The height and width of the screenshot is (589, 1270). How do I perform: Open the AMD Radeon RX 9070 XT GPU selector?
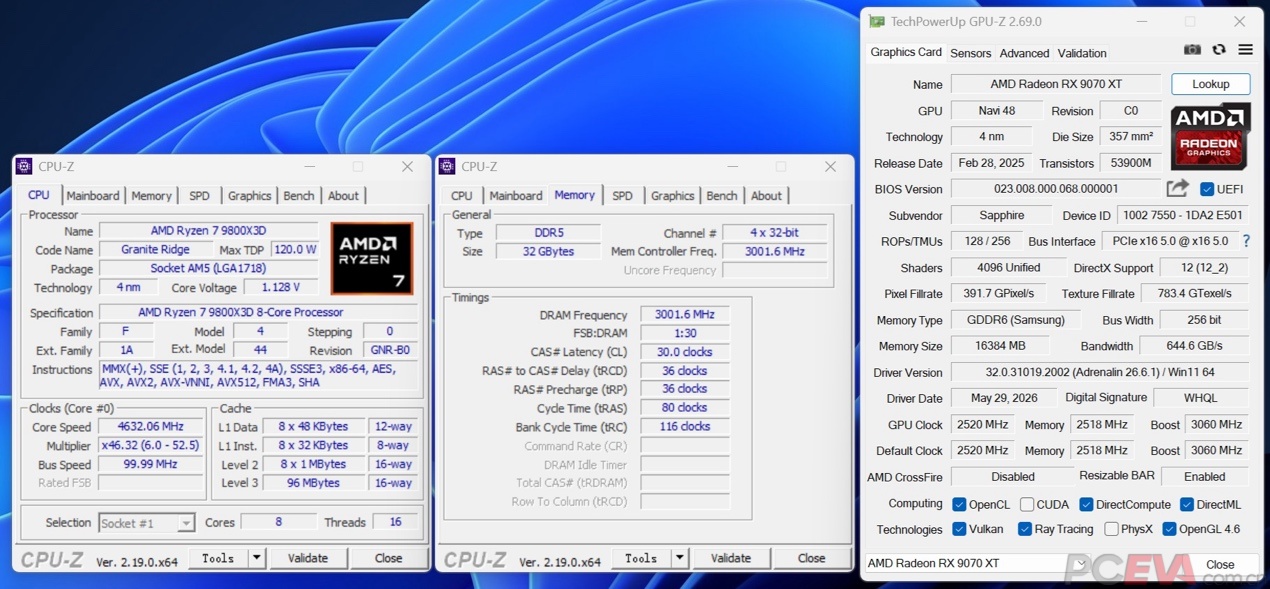977,563
